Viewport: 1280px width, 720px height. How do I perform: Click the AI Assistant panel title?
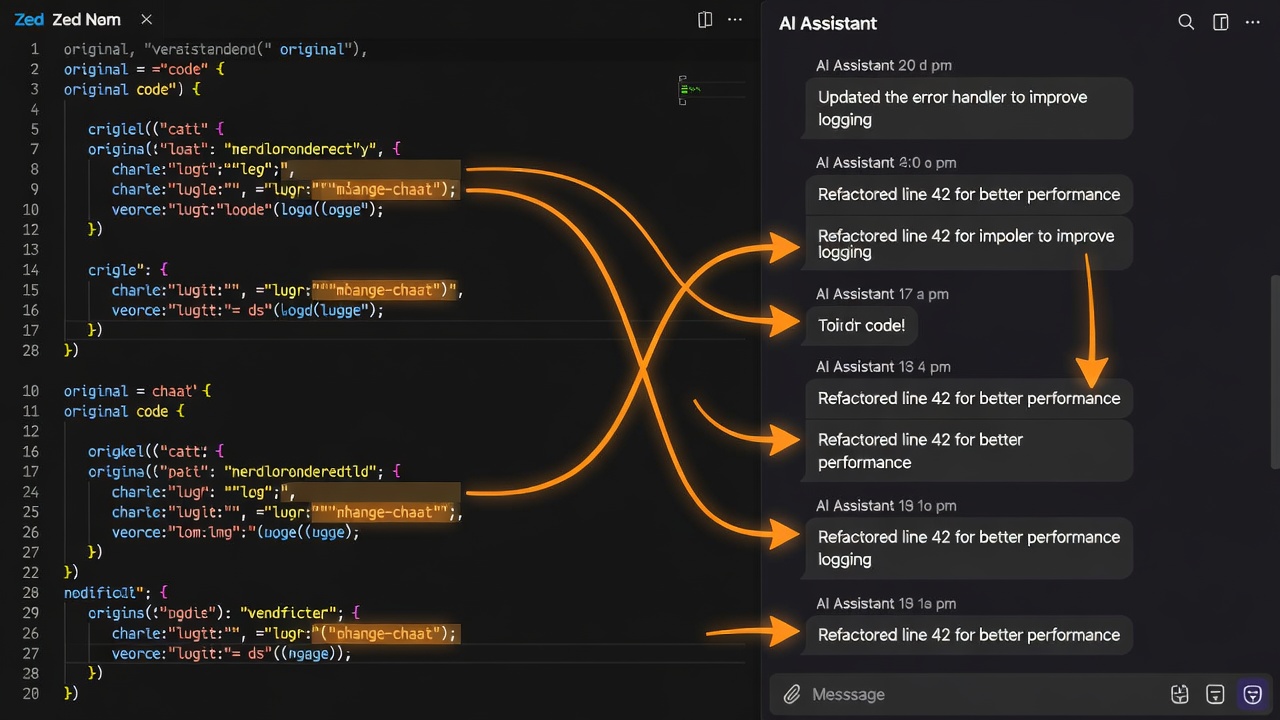point(827,23)
